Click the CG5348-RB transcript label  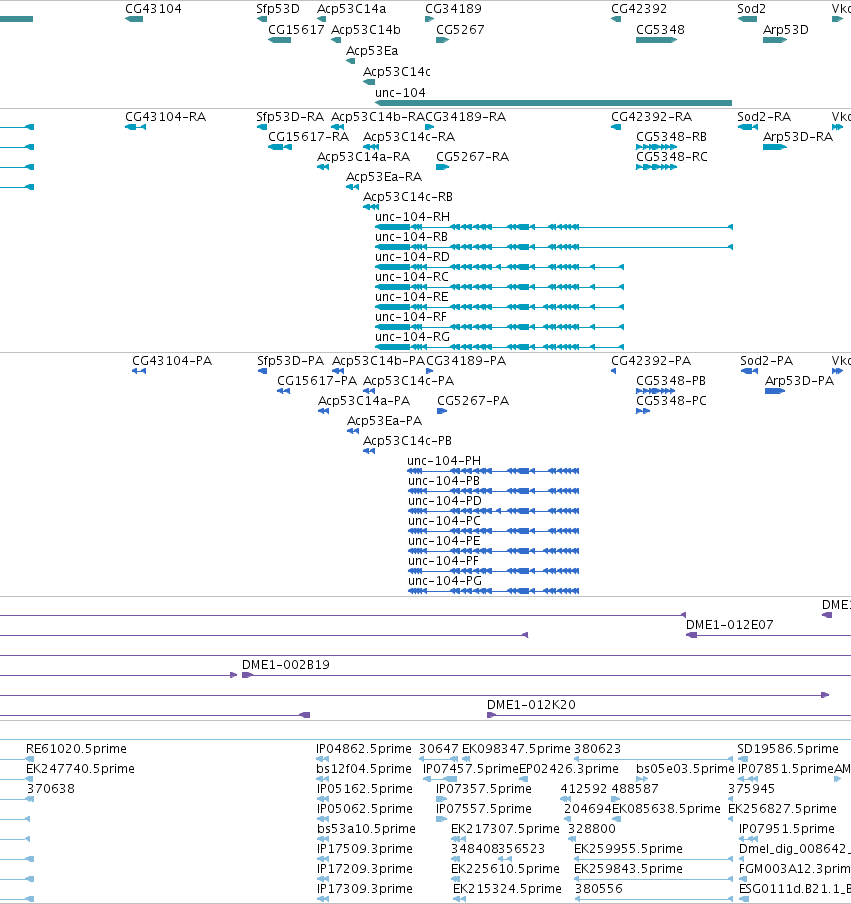click(x=671, y=137)
